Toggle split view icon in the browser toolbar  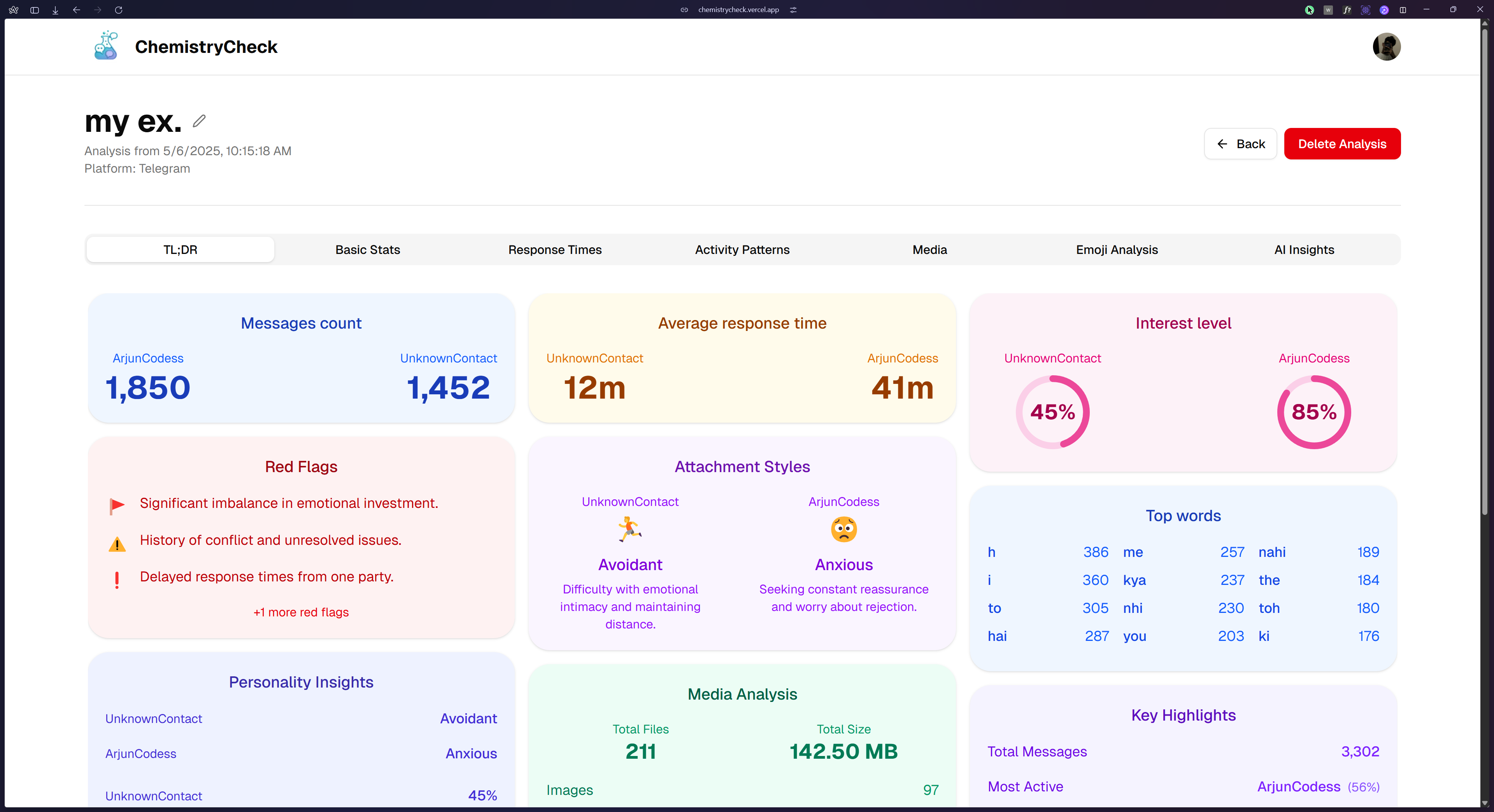1402,10
